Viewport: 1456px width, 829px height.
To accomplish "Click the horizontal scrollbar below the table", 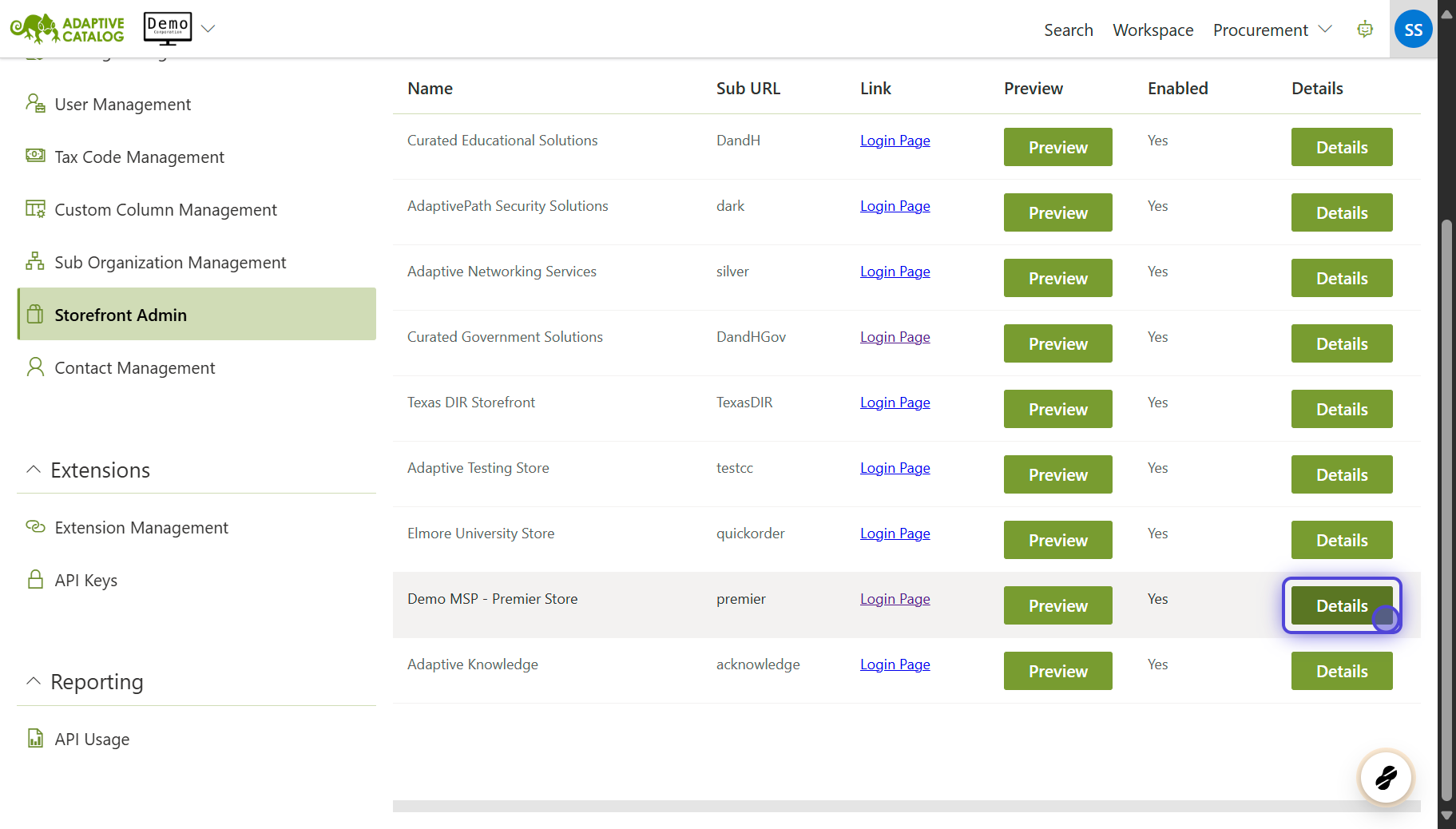I will coord(907,807).
